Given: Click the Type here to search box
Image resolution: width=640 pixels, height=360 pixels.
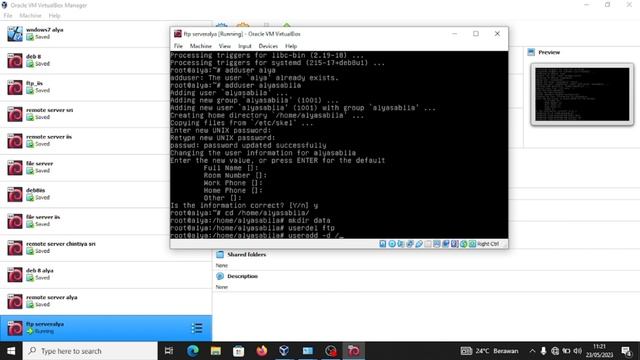Looking at the screenshot, I should [90, 351].
